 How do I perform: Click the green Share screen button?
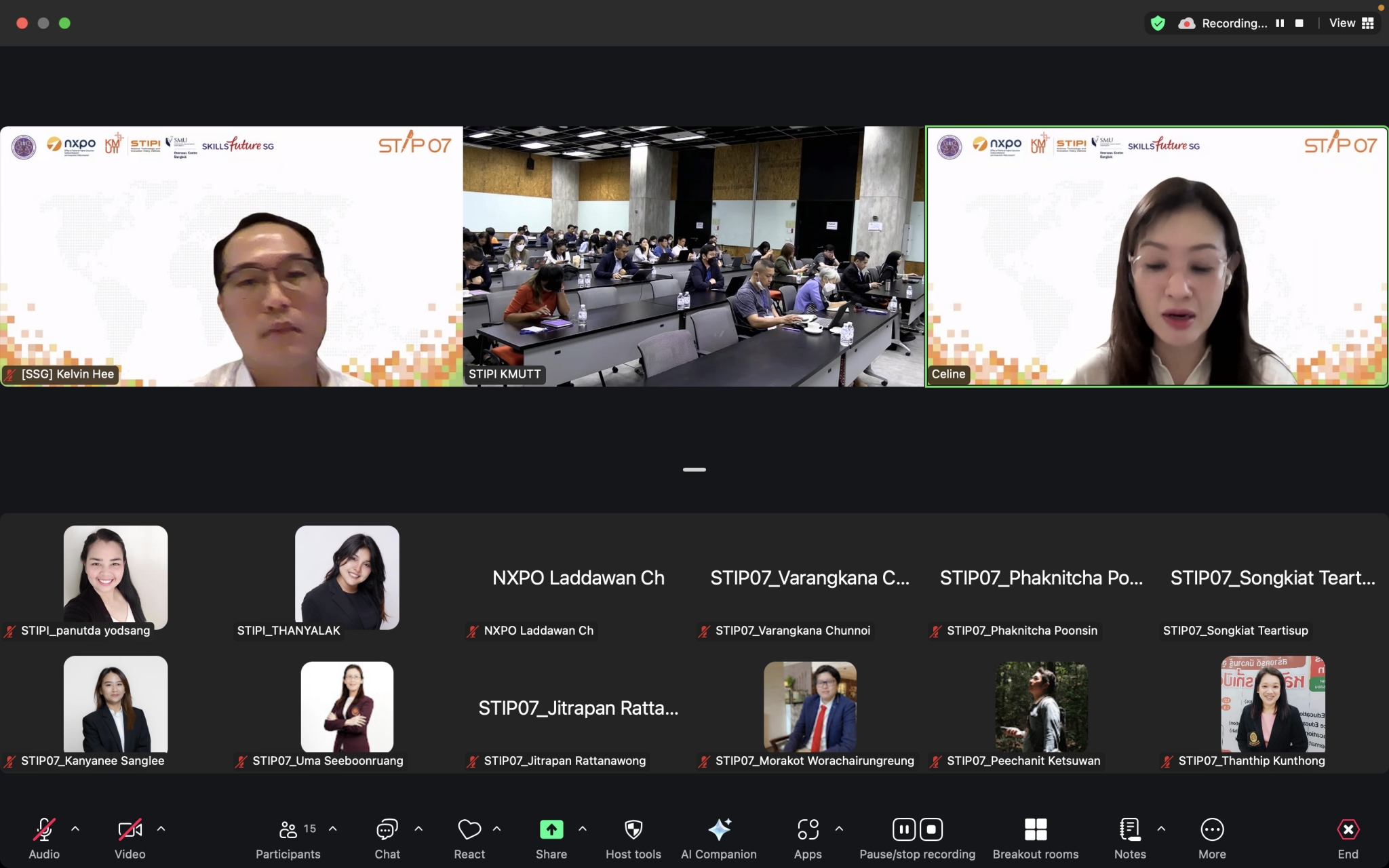click(x=551, y=830)
